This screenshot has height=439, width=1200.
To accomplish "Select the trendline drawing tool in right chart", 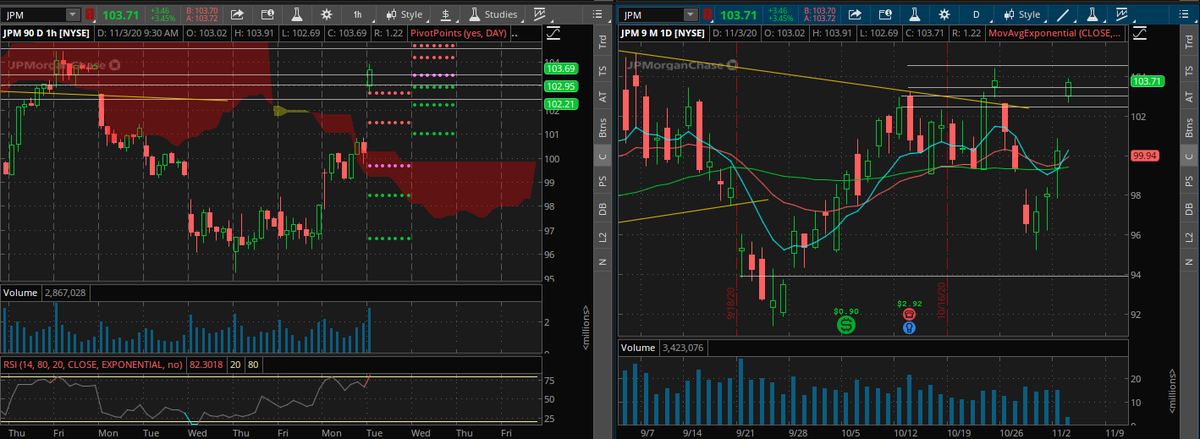I will [1063, 15].
